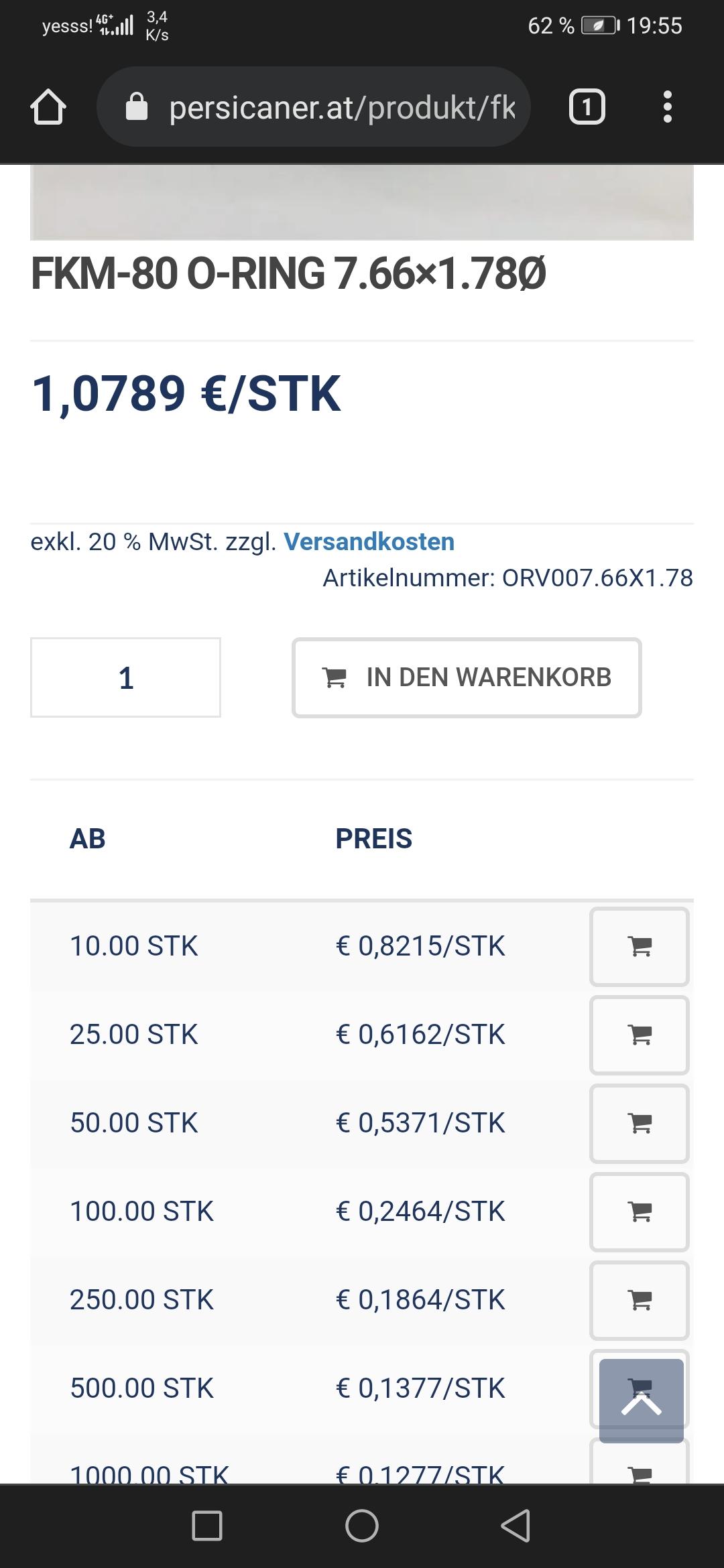Add 250.00 STK tier to cart

(x=640, y=1300)
